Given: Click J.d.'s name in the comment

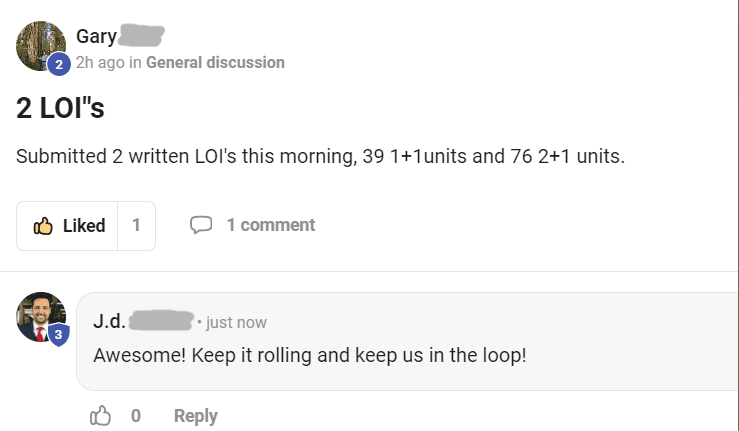Looking at the screenshot, I should (x=109, y=322).
